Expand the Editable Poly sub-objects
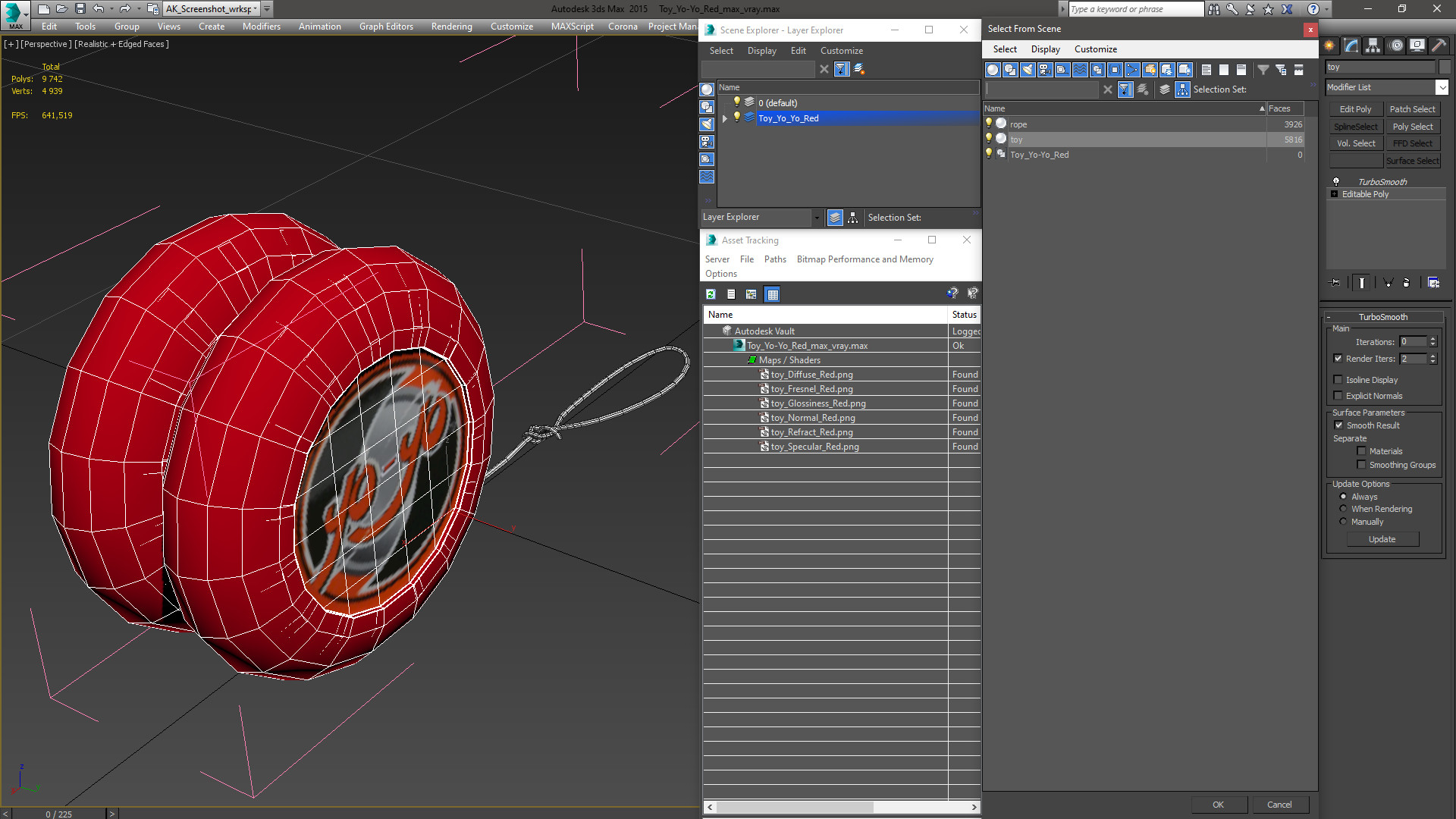The width and height of the screenshot is (1456, 819). (1335, 194)
